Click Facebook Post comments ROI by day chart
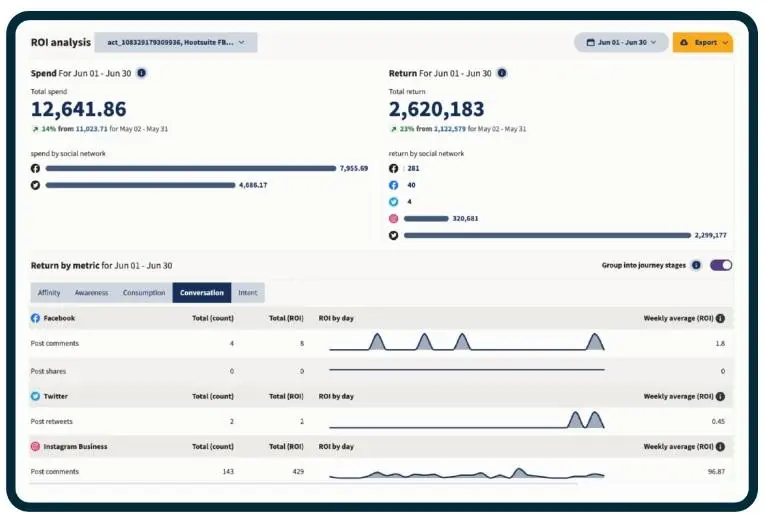 [467, 343]
